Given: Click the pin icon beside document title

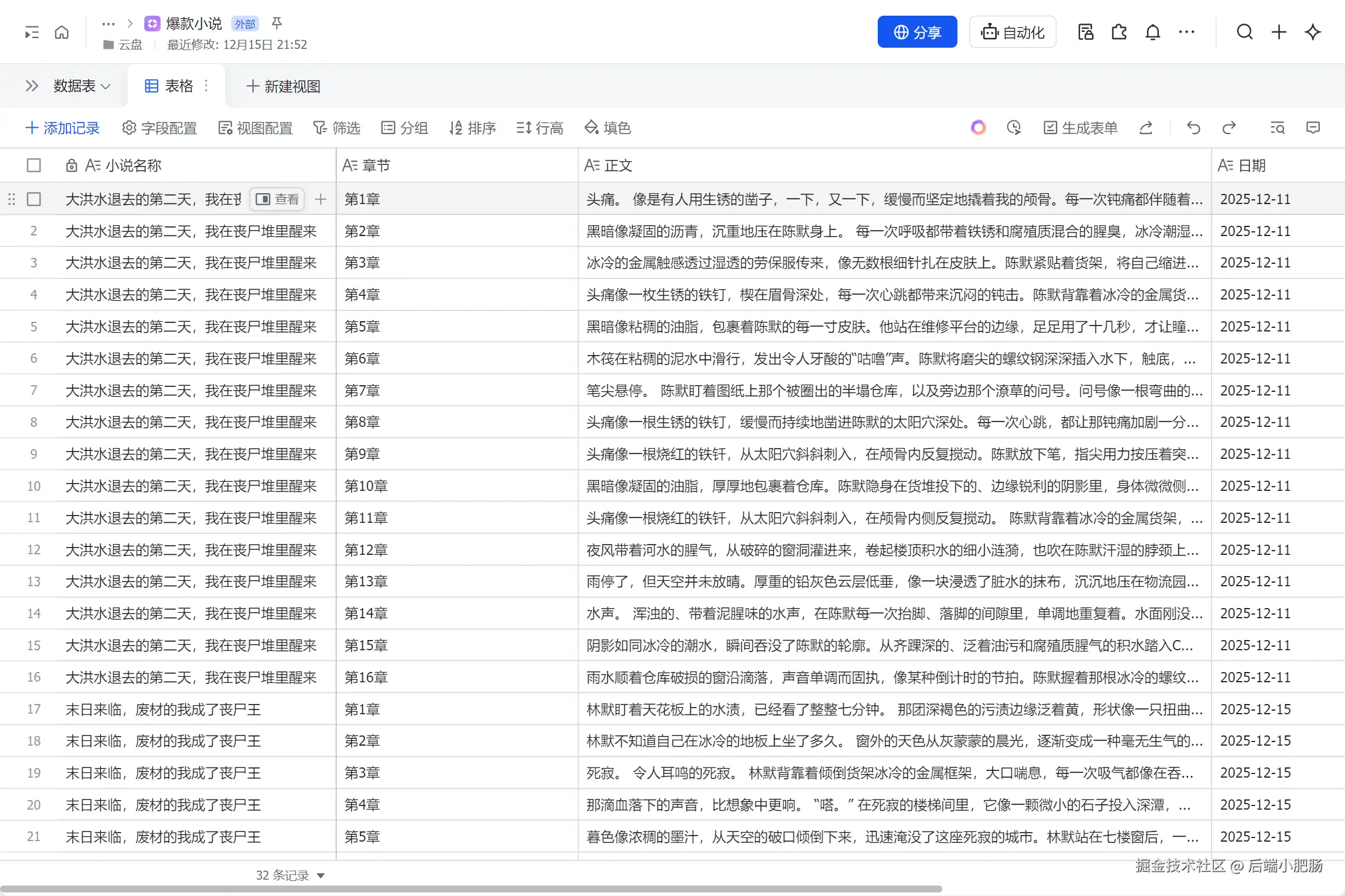Looking at the screenshot, I should click(276, 23).
